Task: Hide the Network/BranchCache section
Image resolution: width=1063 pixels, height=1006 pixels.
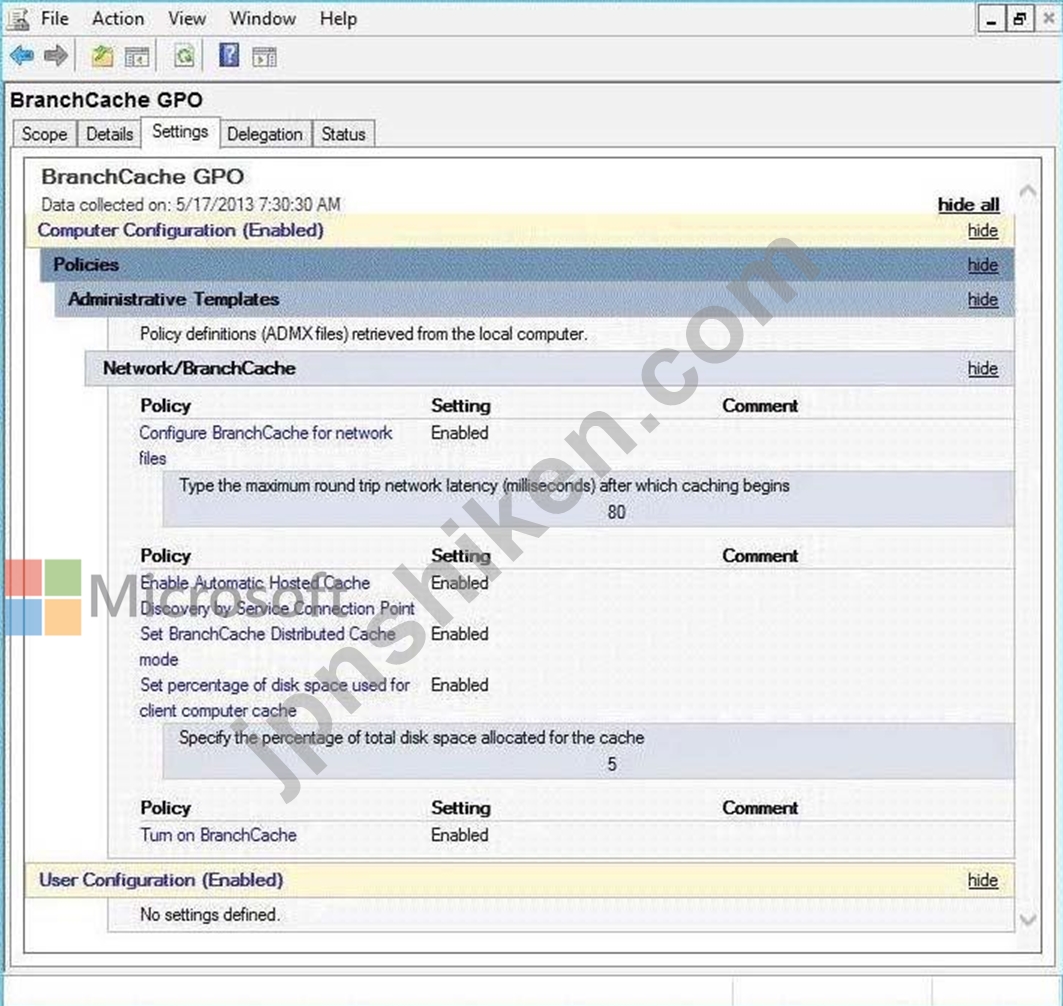Action: click(x=983, y=369)
